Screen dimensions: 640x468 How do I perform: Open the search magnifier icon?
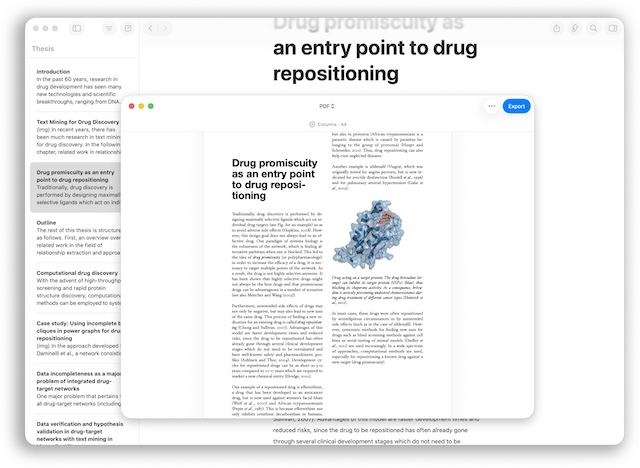click(x=593, y=28)
